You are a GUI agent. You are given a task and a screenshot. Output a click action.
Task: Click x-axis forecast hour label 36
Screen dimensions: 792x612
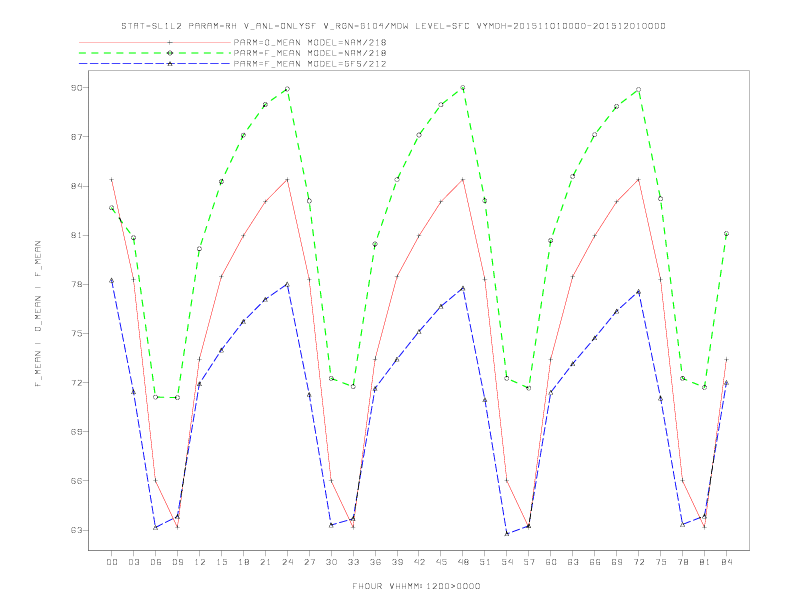375,562
